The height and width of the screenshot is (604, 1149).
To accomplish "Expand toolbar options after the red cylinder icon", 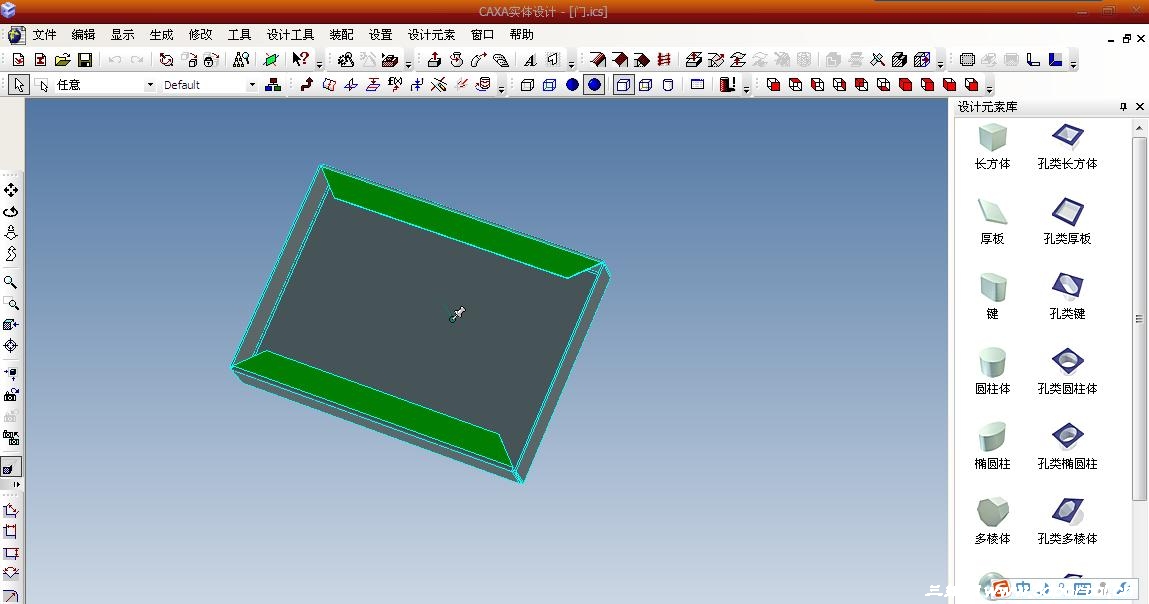I will [x=746, y=87].
